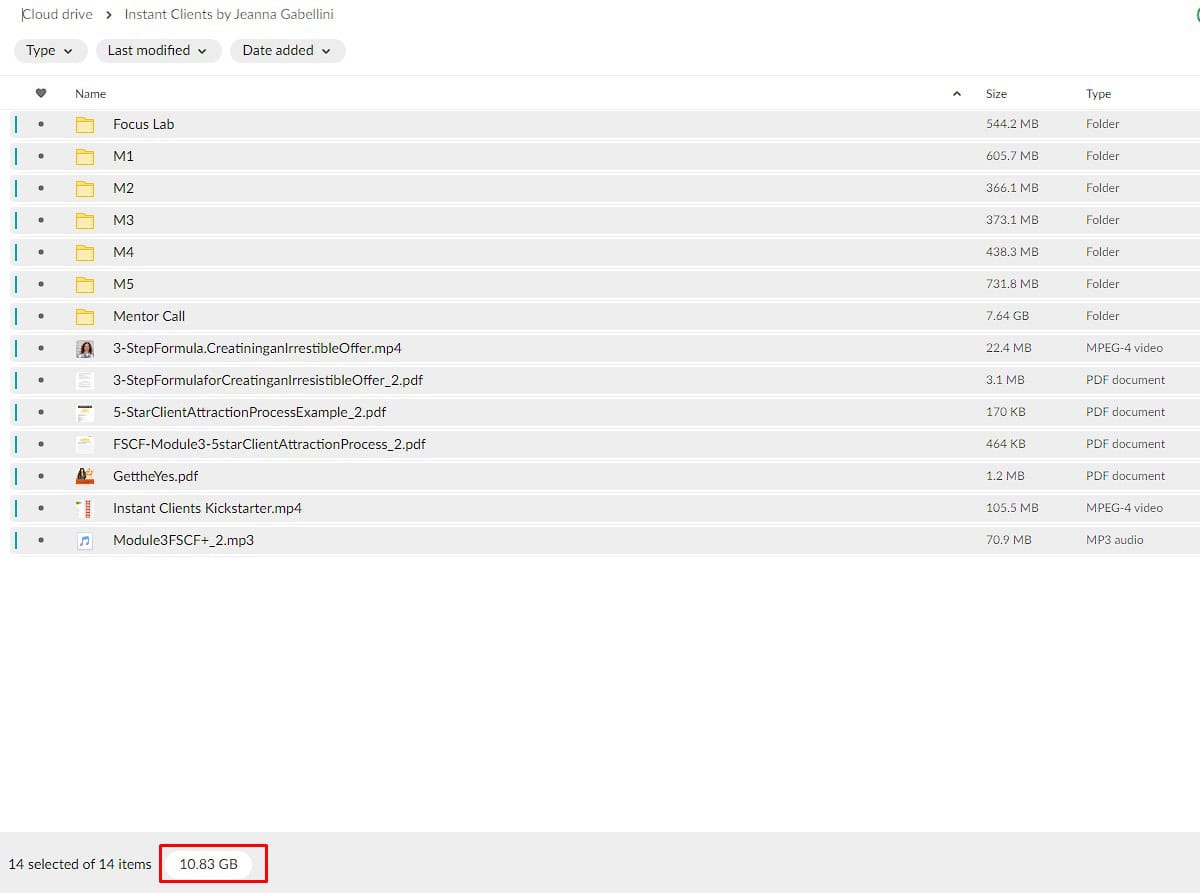The height and width of the screenshot is (893, 1200).
Task: Click the 3-StepFormula mp4 video thumbnail
Action: (x=85, y=348)
